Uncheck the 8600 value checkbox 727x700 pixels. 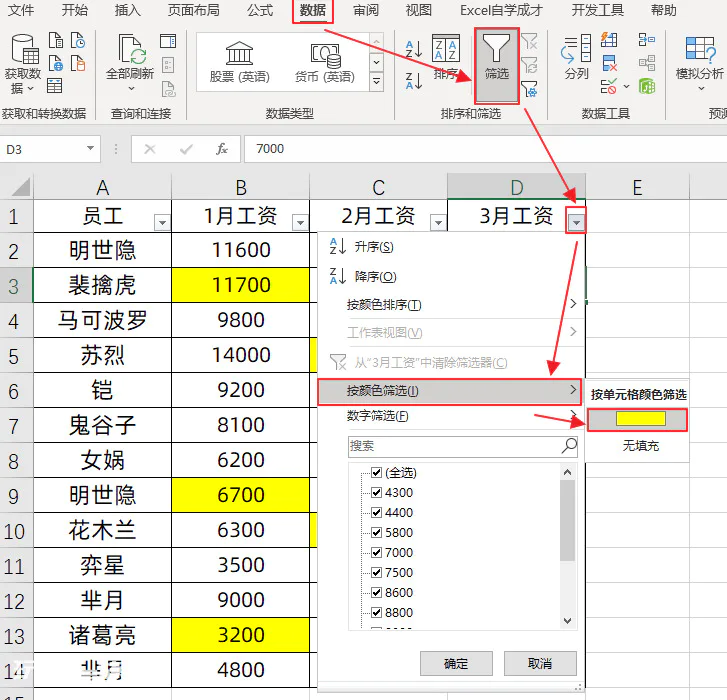coord(376,592)
